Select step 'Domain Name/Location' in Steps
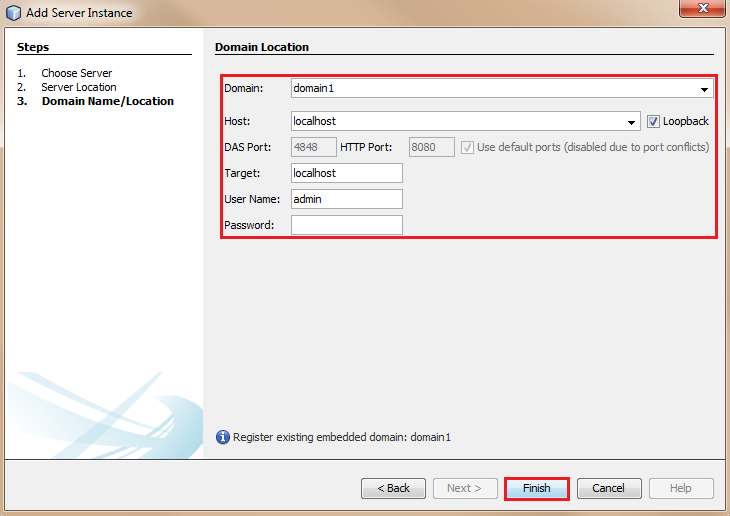 pyautogui.click(x=108, y=101)
